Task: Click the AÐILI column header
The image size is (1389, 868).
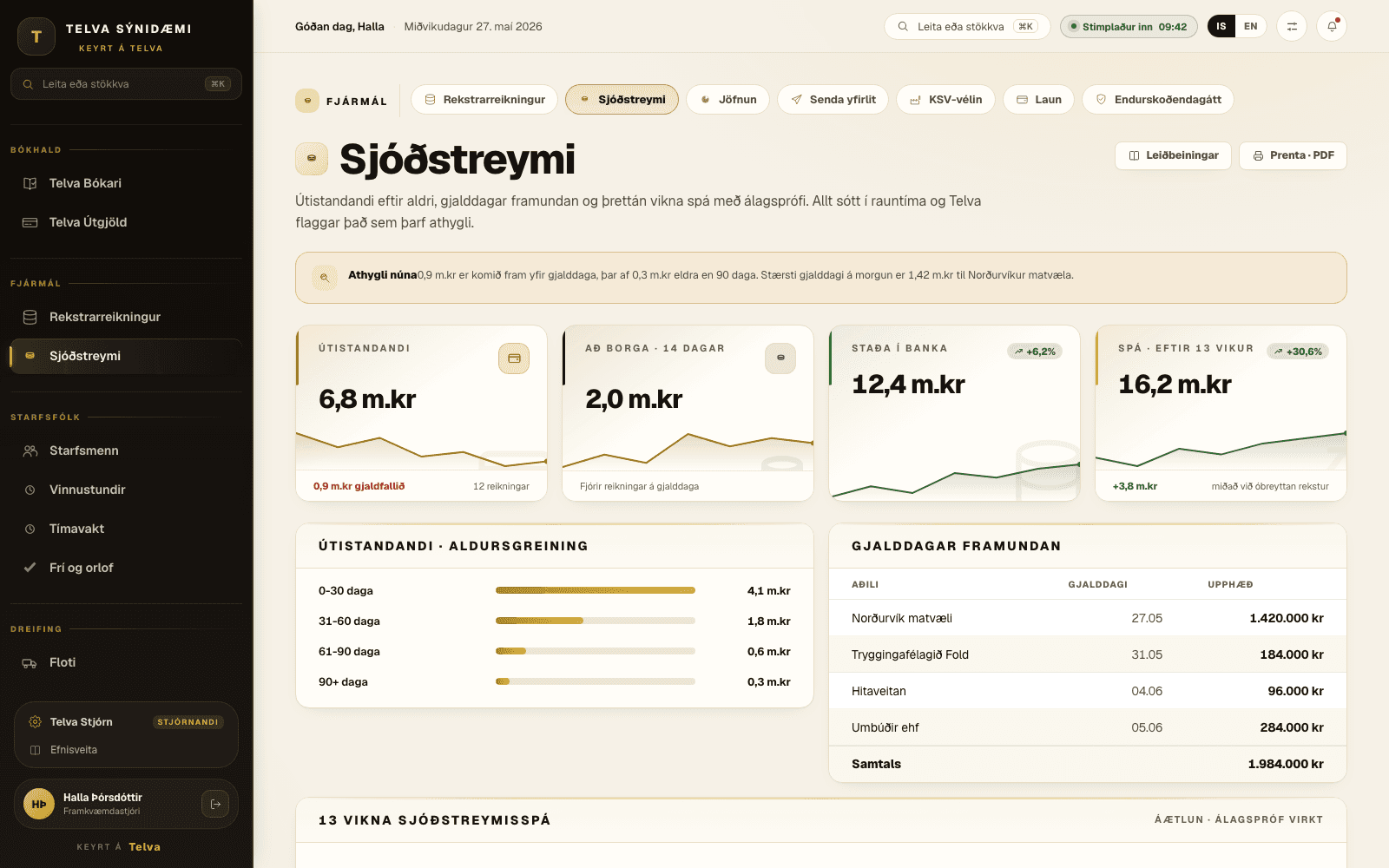Action: [865, 584]
